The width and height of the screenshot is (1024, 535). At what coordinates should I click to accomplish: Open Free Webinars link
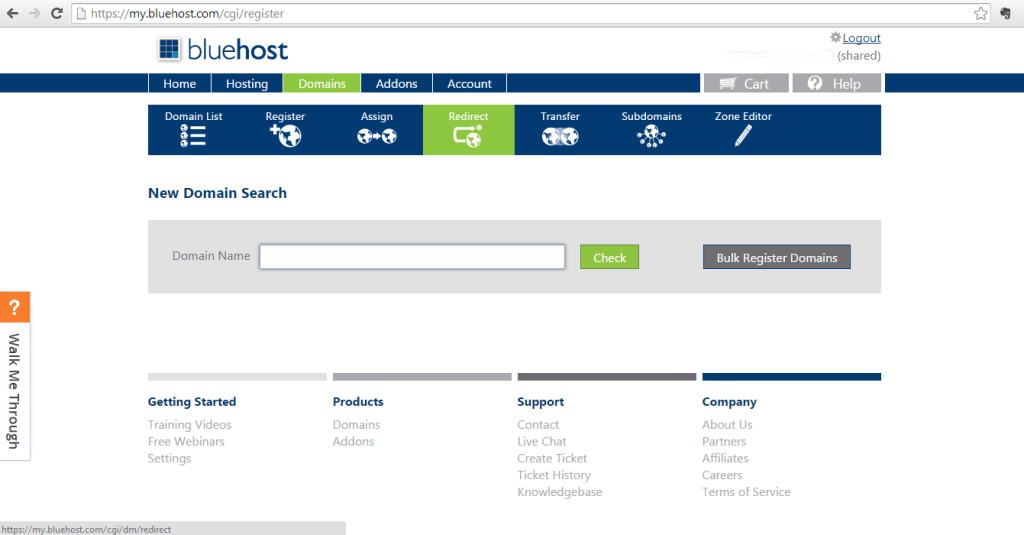click(186, 442)
